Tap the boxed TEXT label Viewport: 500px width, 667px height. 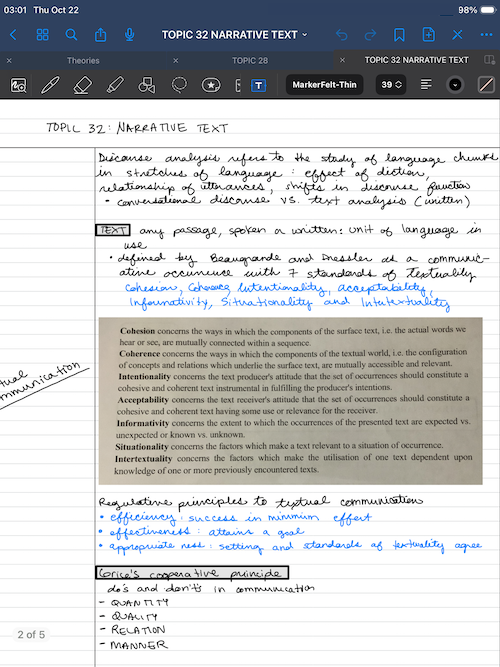coord(113,230)
